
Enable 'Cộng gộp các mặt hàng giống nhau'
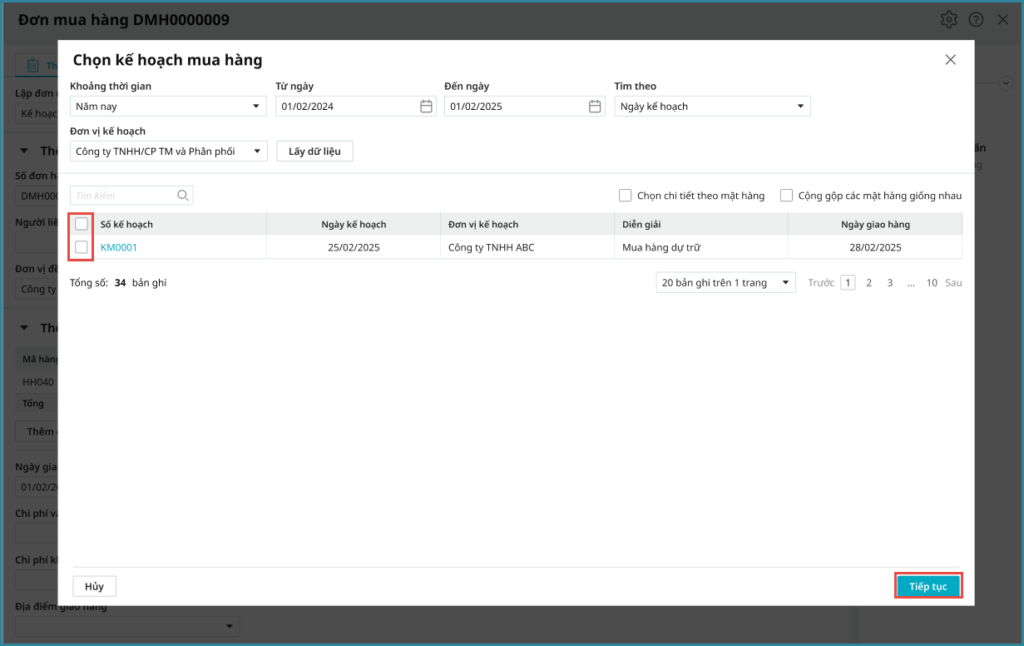tap(787, 196)
